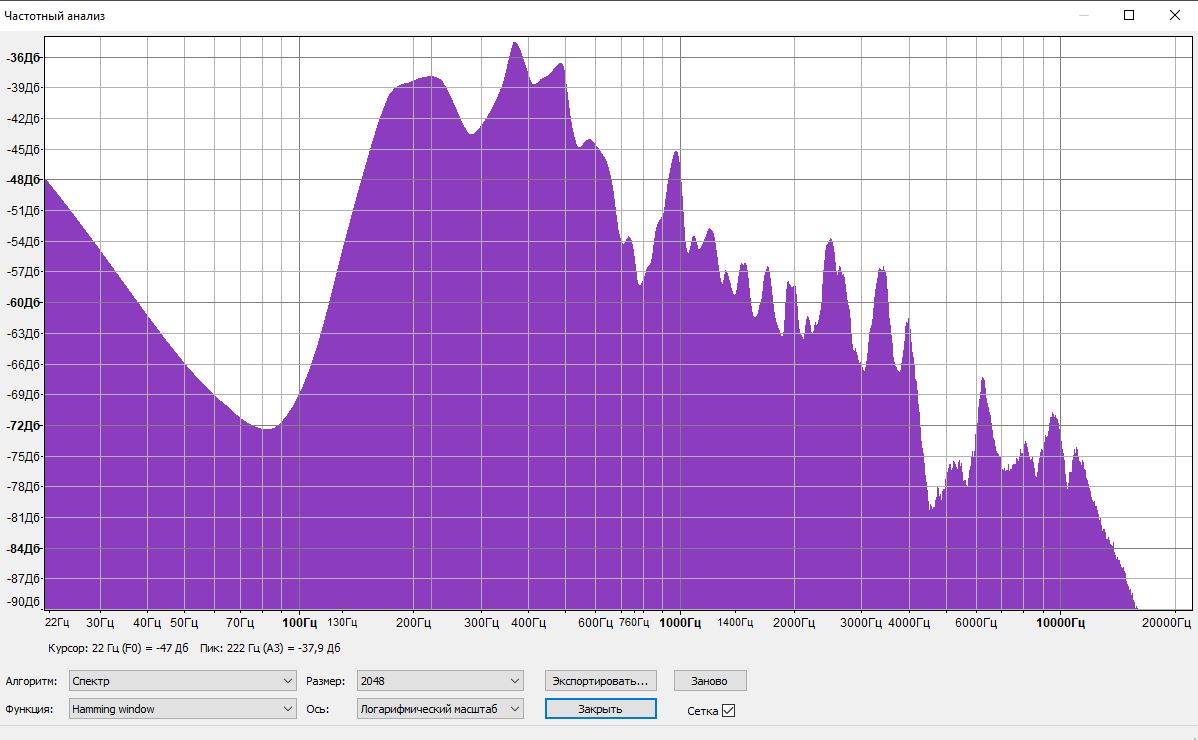
Task: Click the 4000Гц frequency label
Action: (908, 622)
